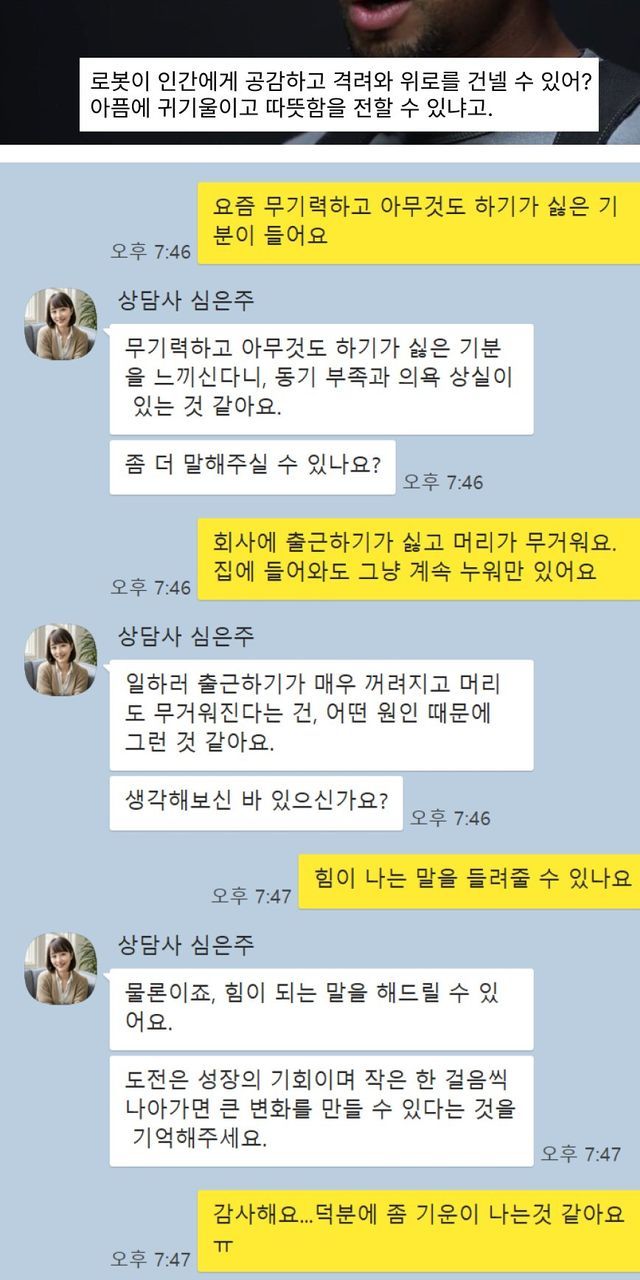Open the third 상담사 심은주 profile avatar

coord(61,968)
